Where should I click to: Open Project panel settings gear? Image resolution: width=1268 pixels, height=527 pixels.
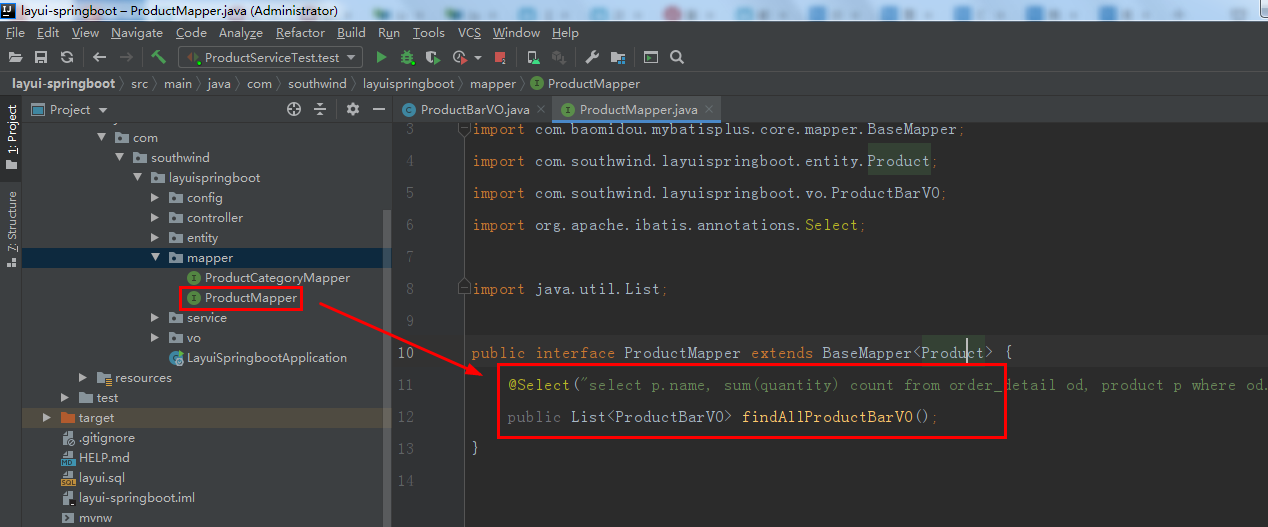(x=352, y=109)
